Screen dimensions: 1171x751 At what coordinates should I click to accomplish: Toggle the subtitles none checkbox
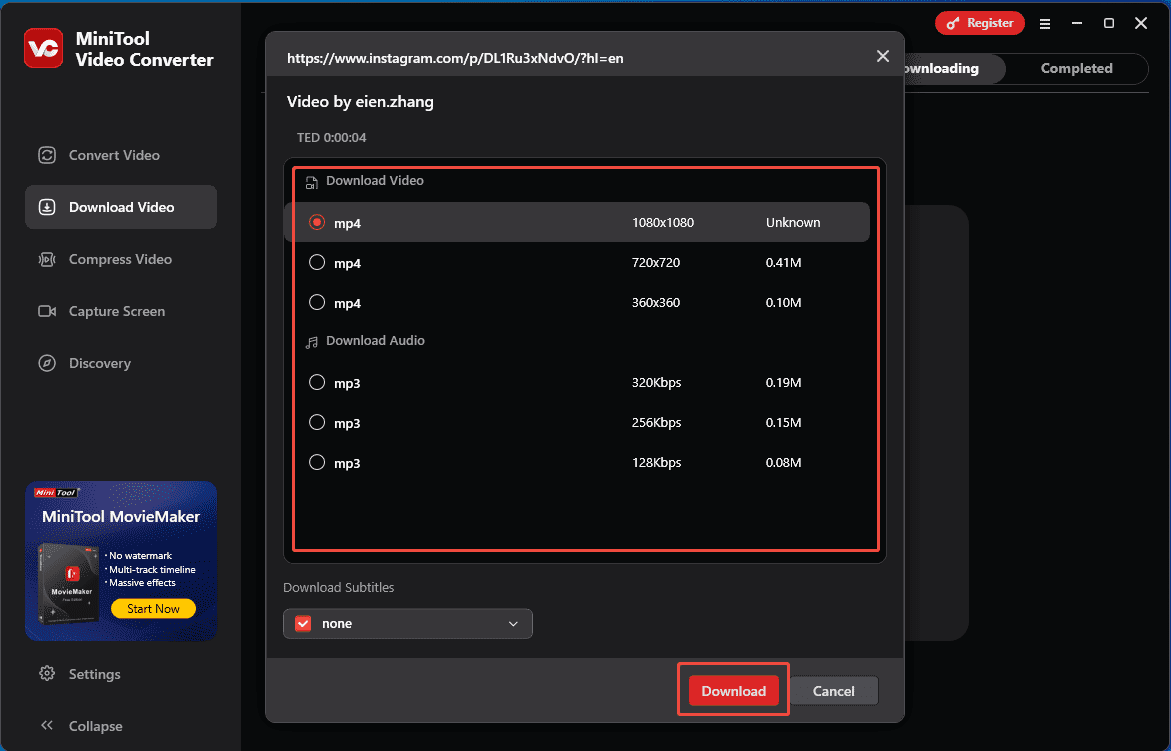click(303, 624)
